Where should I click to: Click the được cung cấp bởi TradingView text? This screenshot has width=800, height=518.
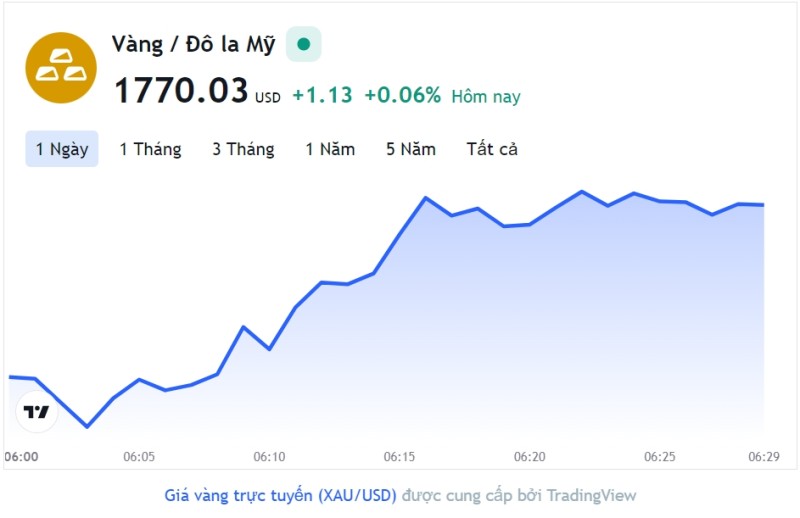tap(519, 496)
